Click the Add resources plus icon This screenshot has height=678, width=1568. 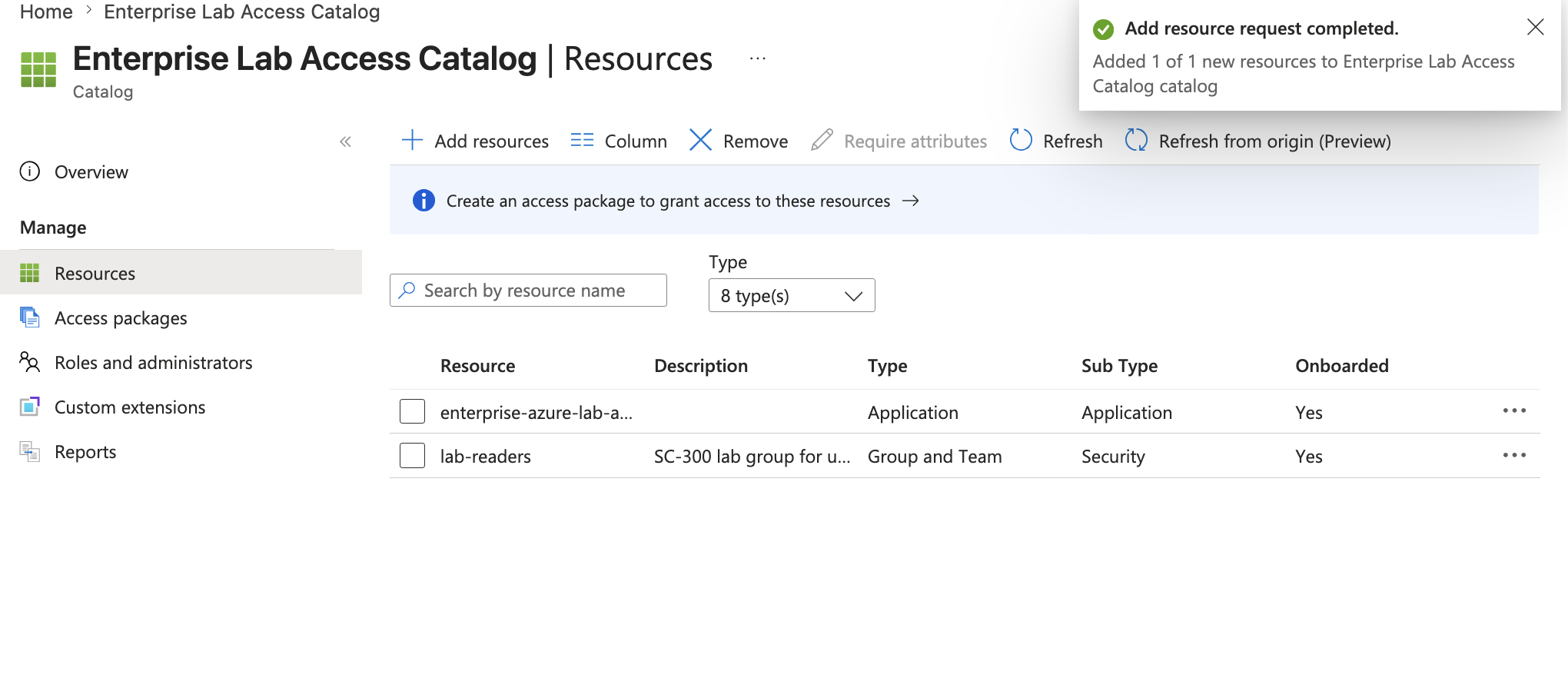point(413,140)
